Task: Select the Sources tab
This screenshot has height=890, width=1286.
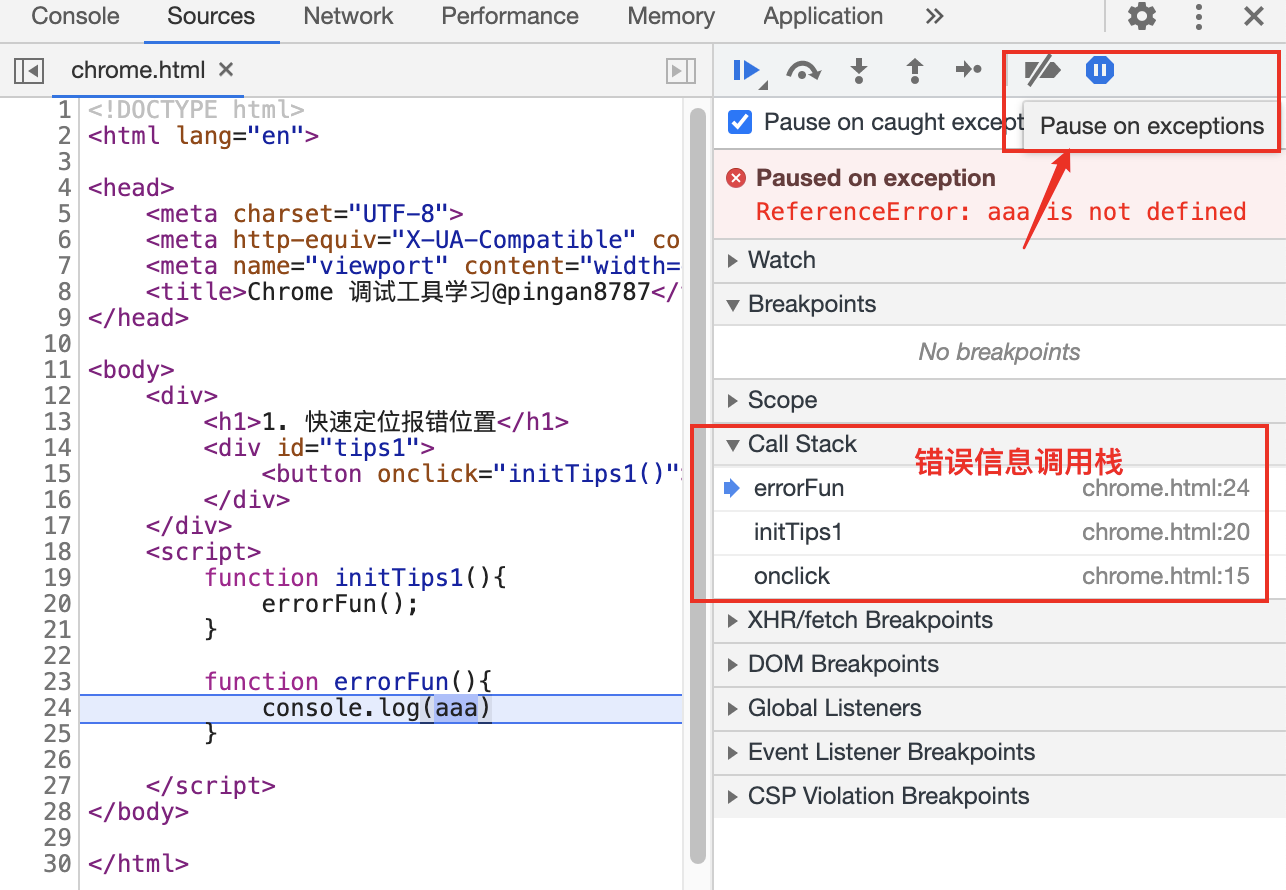Action: click(x=211, y=16)
